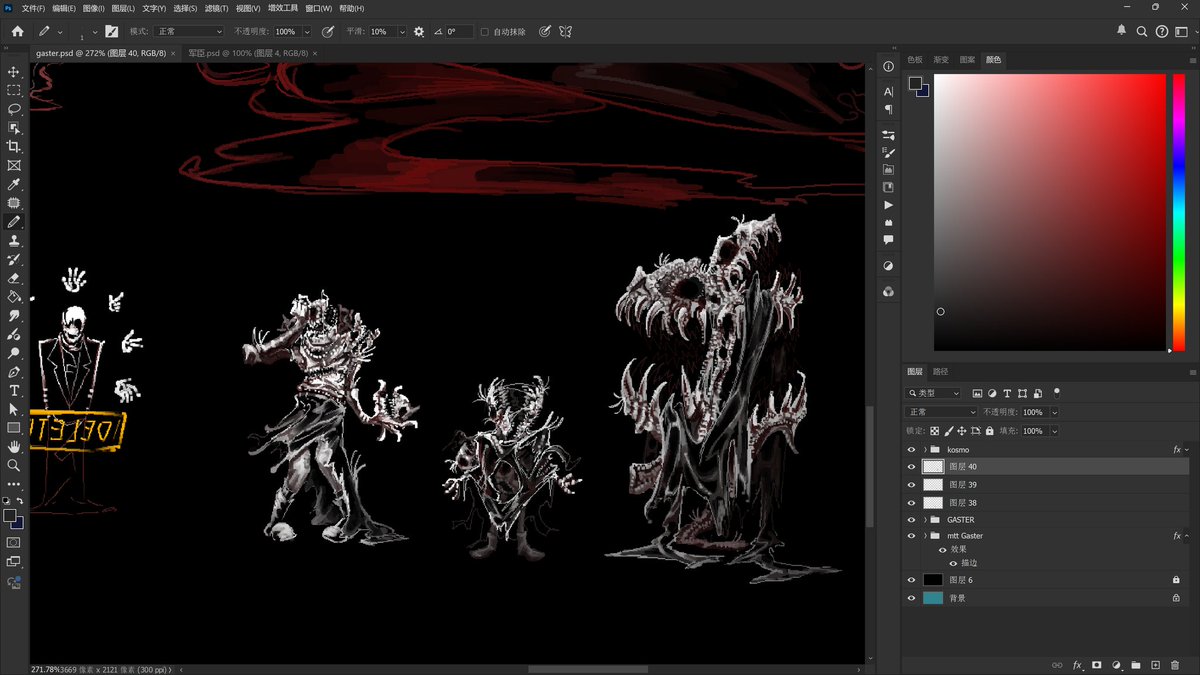1200x675 pixels.
Task: Click the horizontal scrollbar under canvas
Action: 588,669
